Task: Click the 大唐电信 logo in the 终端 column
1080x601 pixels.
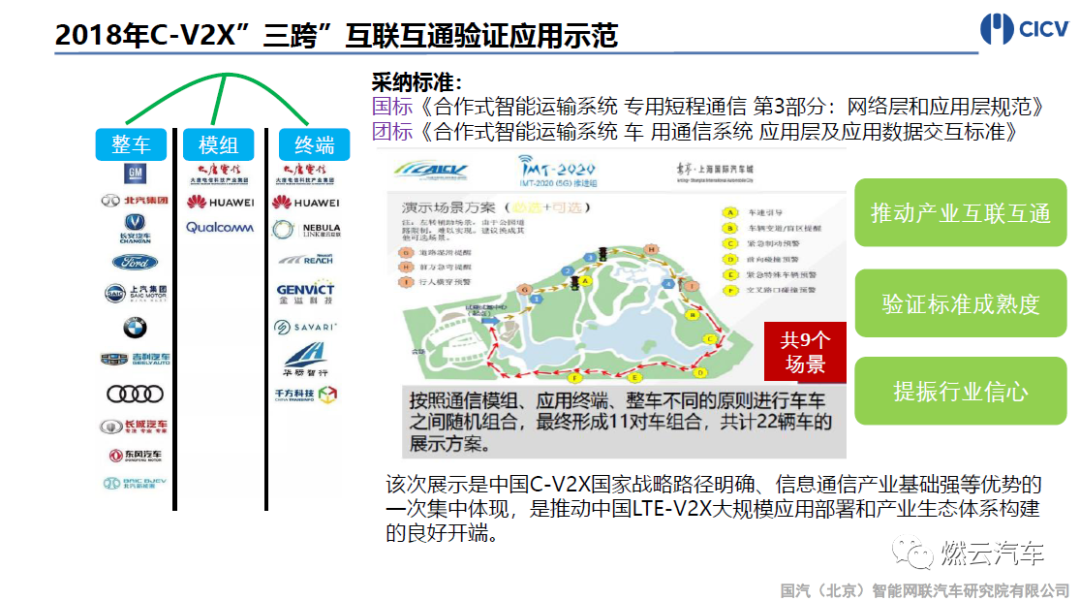Action: 304,174
